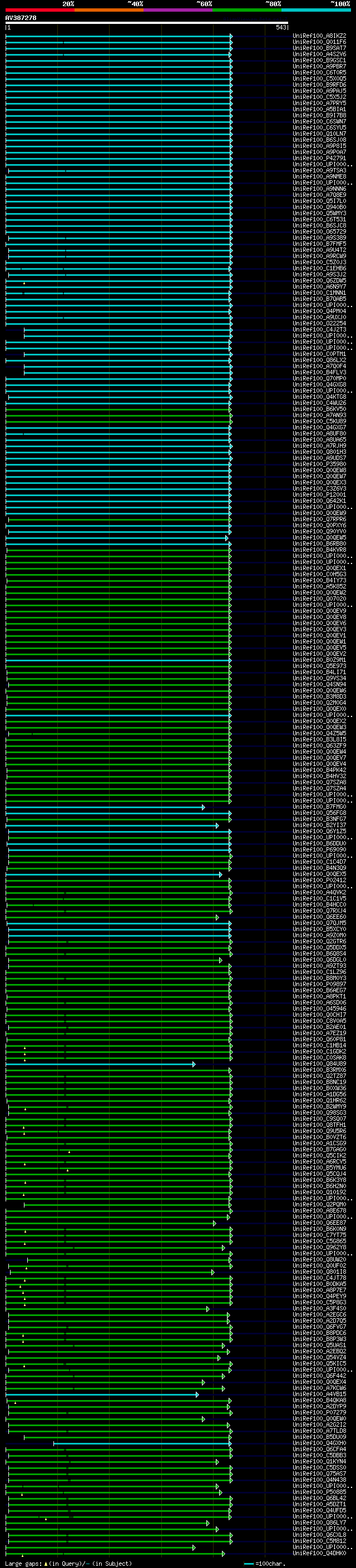Click the cyan 100char scale bar icon

(x=249, y=1564)
